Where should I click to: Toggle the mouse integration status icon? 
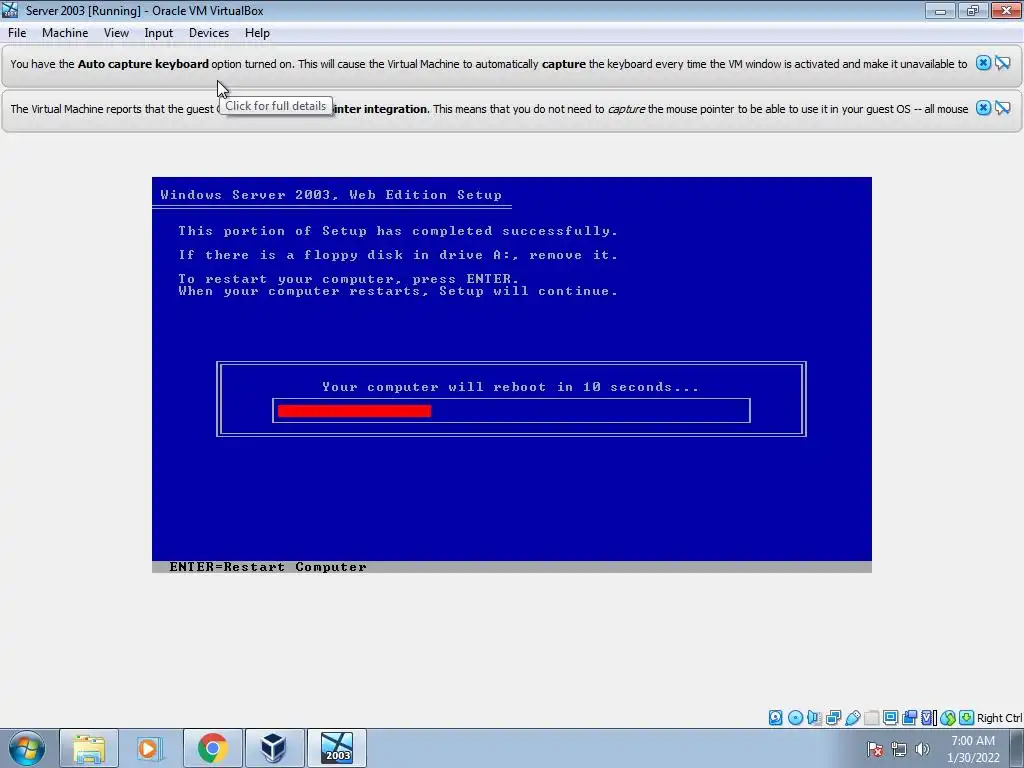pos(948,718)
